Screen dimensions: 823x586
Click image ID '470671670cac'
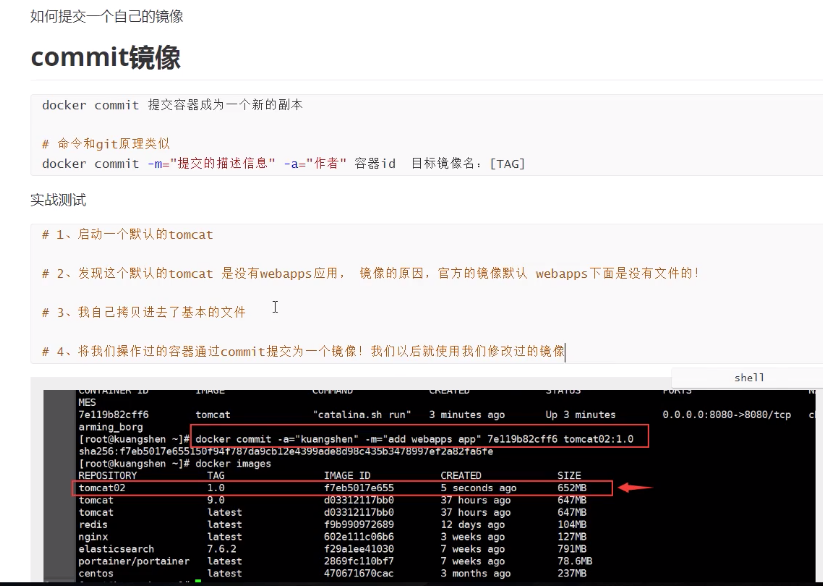[x=358, y=573]
